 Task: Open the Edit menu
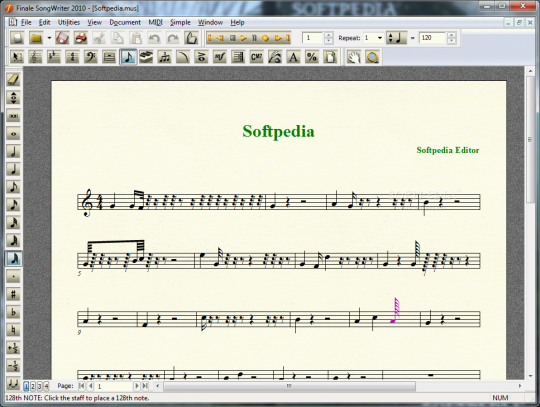[44, 22]
